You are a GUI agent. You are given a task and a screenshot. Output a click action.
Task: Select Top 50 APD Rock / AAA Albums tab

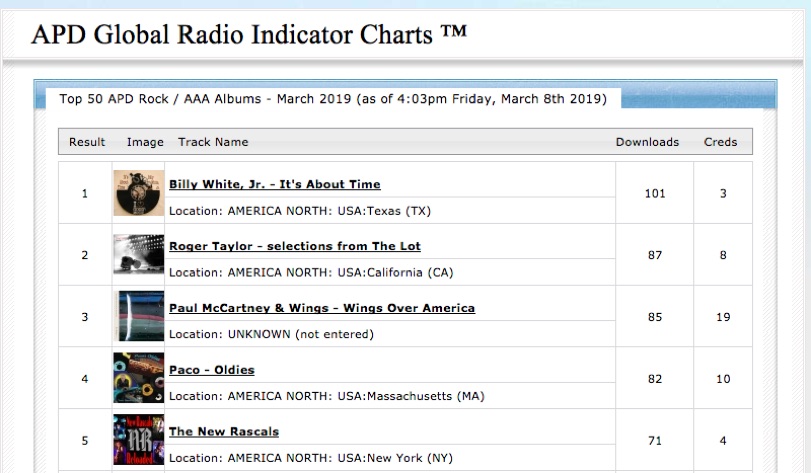pyautogui.click(x=332, y=99)
